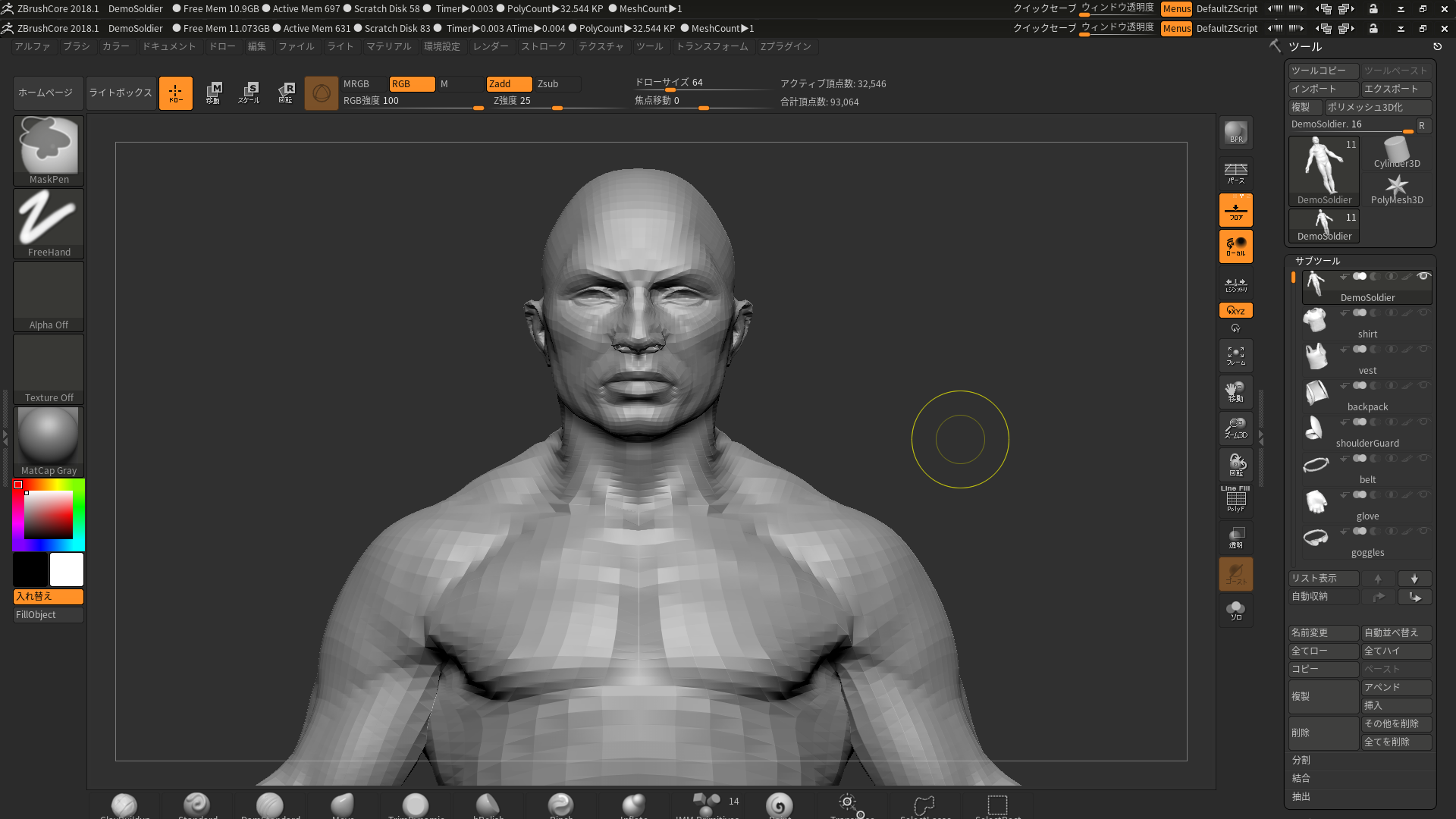Select the Scale tool in toolbar
Image resolution: width=1456 pixels, height=819 pixels.
(x=249, y=92)
